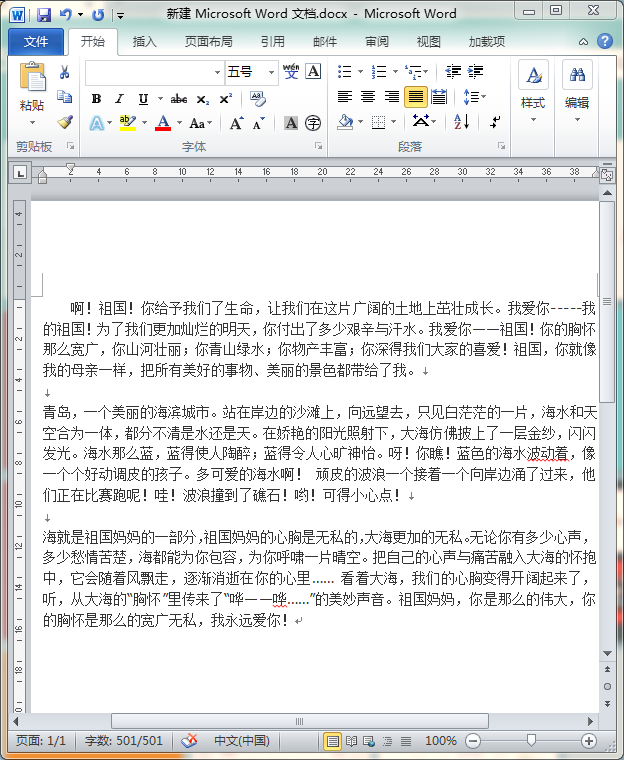Click the Copy icon

click(x=64, y=96)
